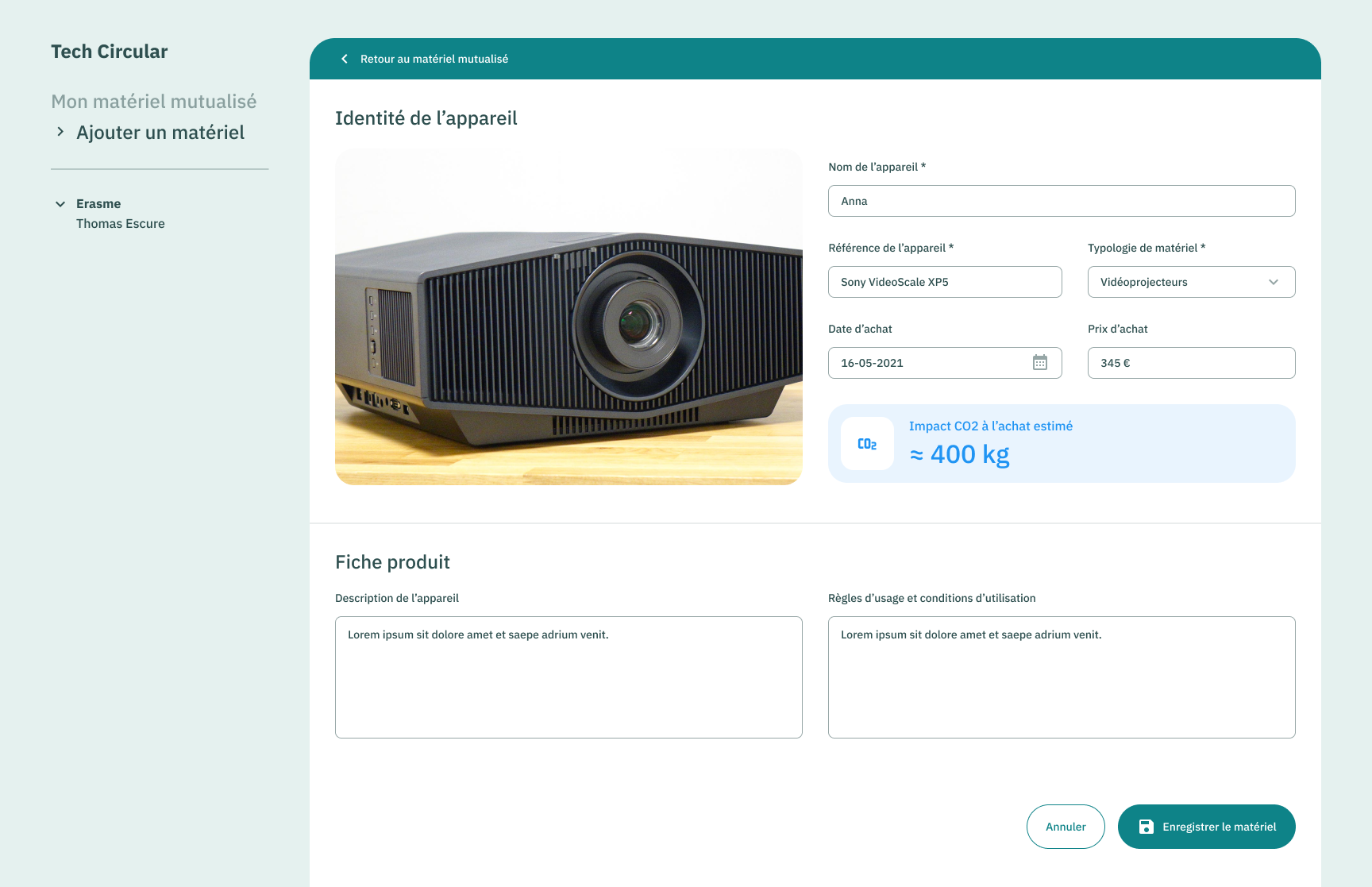
Task: Click the Tech Circular logo title
Action: pos(110,52)
